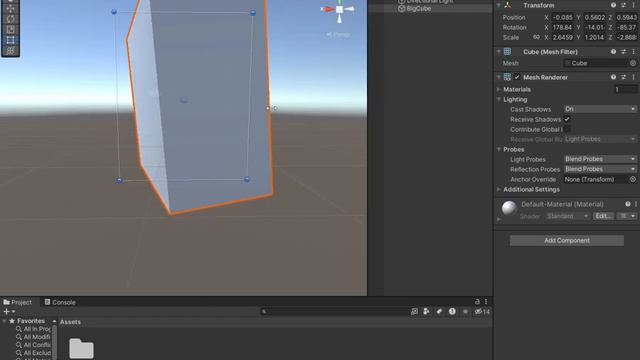Switch to the Project tab
This screenshot has width=640, height=360.
[x=18, y=302]
